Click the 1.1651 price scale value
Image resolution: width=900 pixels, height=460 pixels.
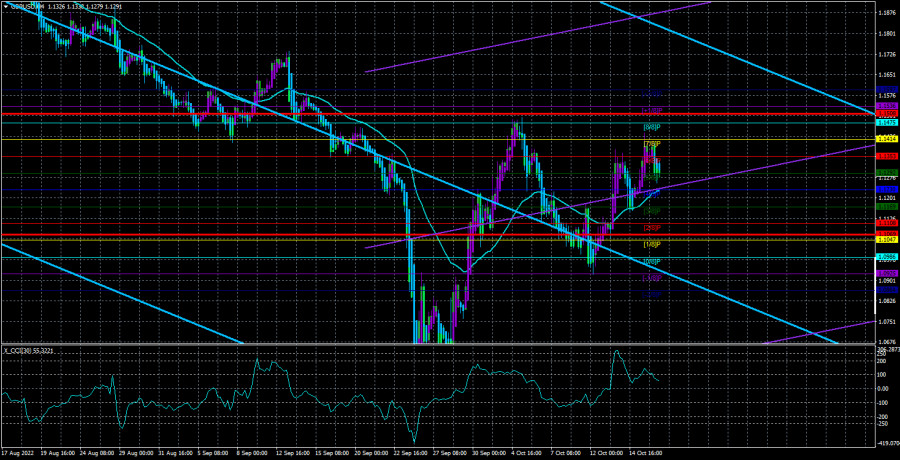[x=887, y=75]
